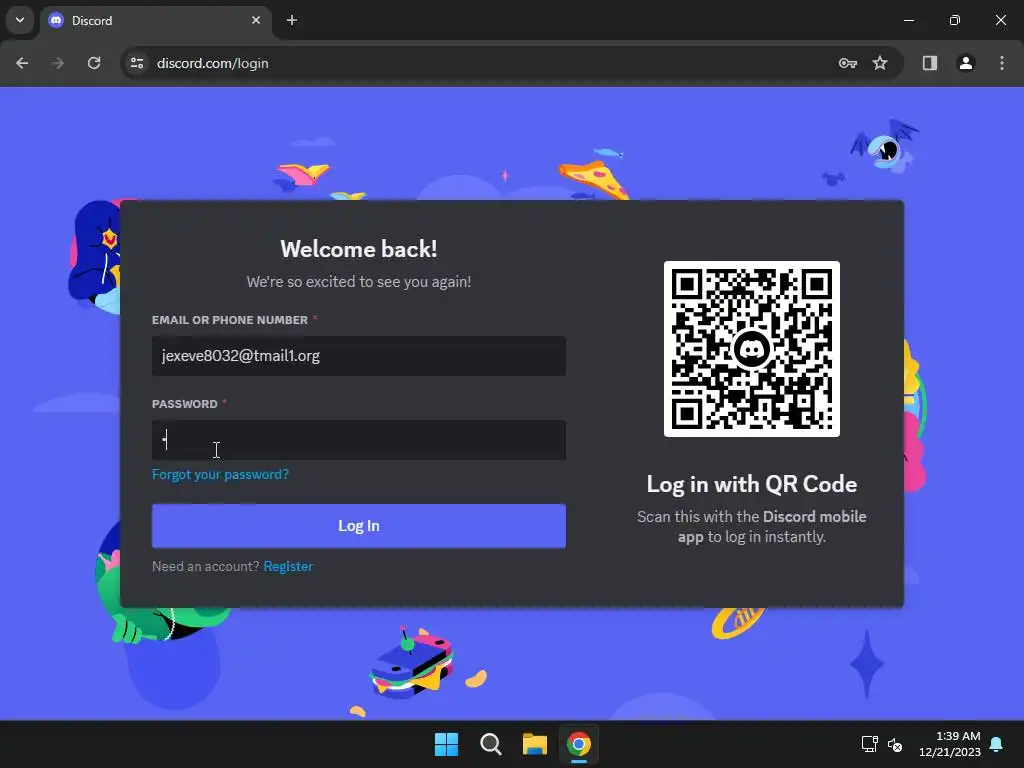Screen dimensions: 1024x768
Task: Expand the tab search dropdown
Action: point(20,20)
